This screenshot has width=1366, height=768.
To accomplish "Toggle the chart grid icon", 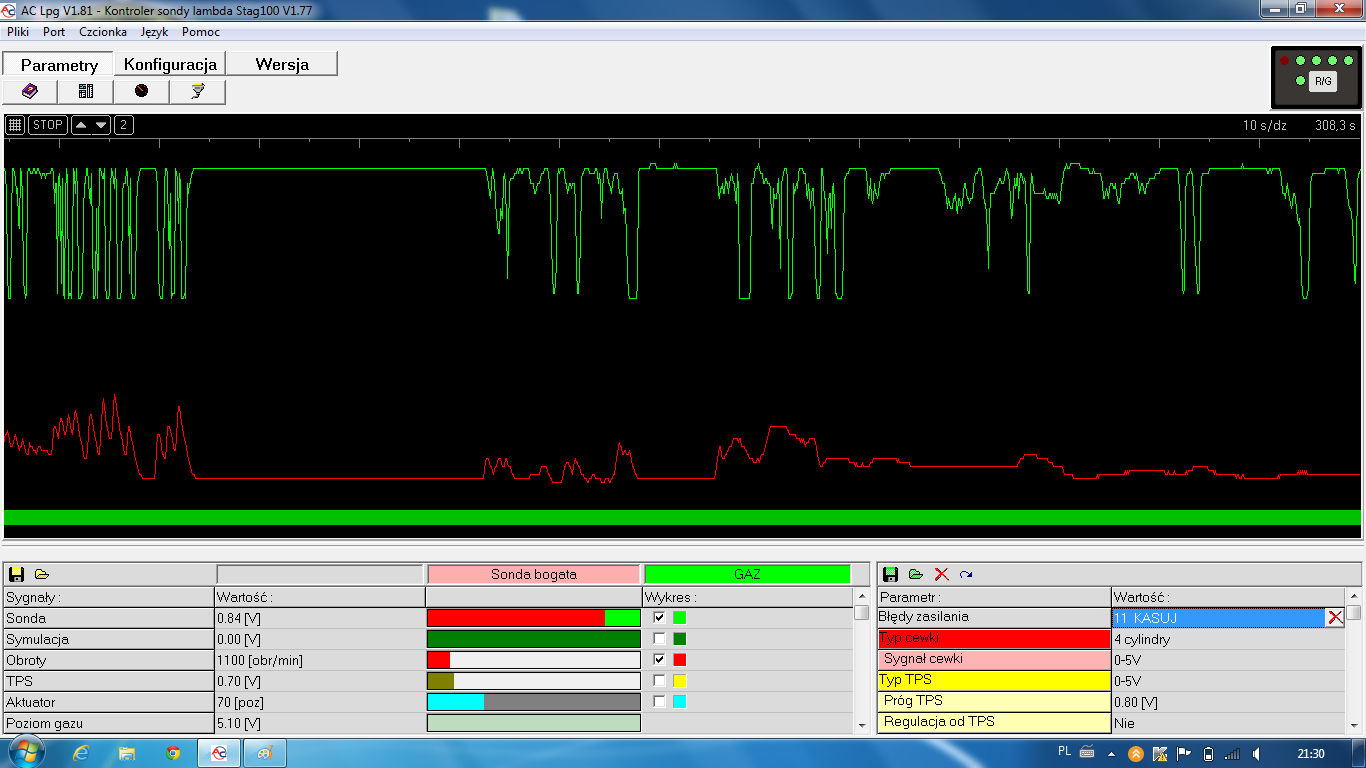I will click(x=15, y=125).
